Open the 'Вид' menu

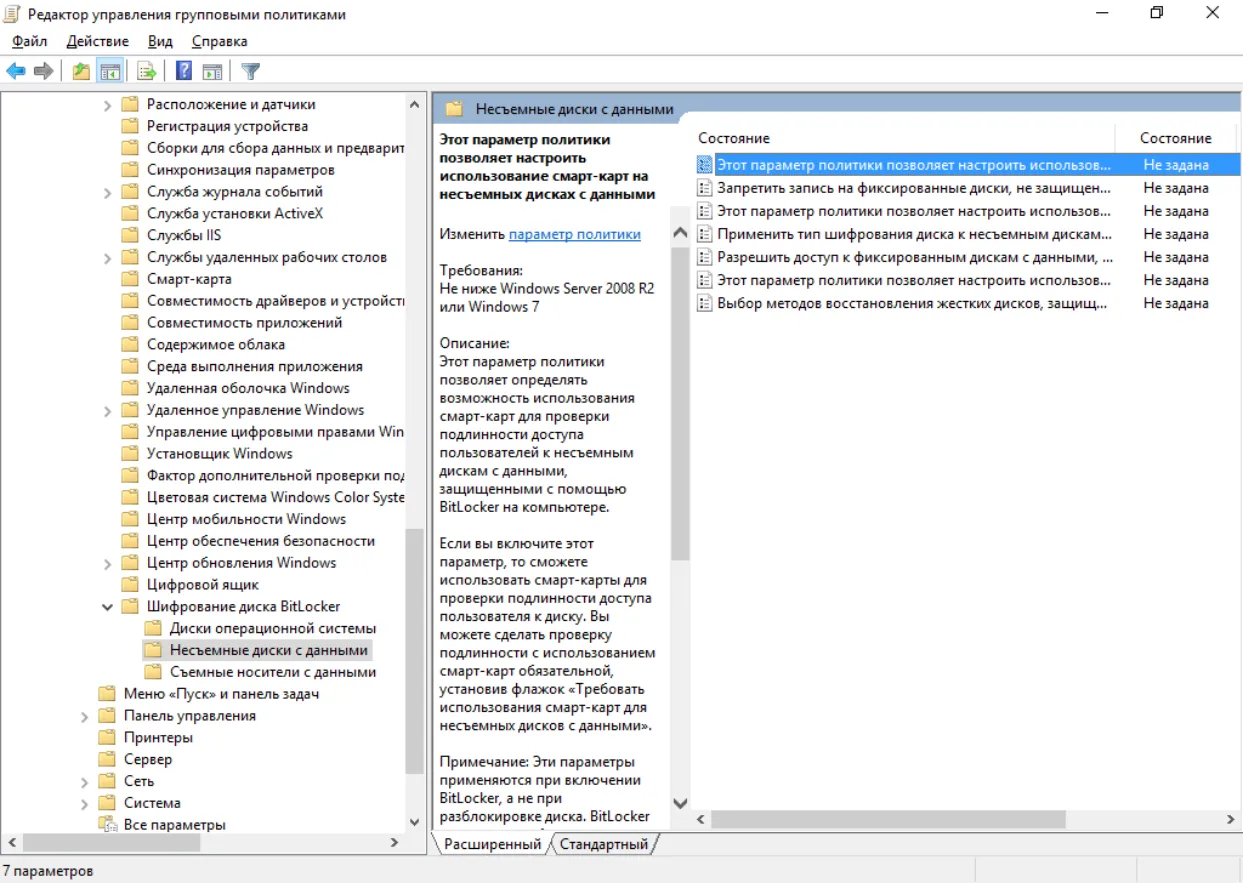pyautogui.click(x=160, y=41)
